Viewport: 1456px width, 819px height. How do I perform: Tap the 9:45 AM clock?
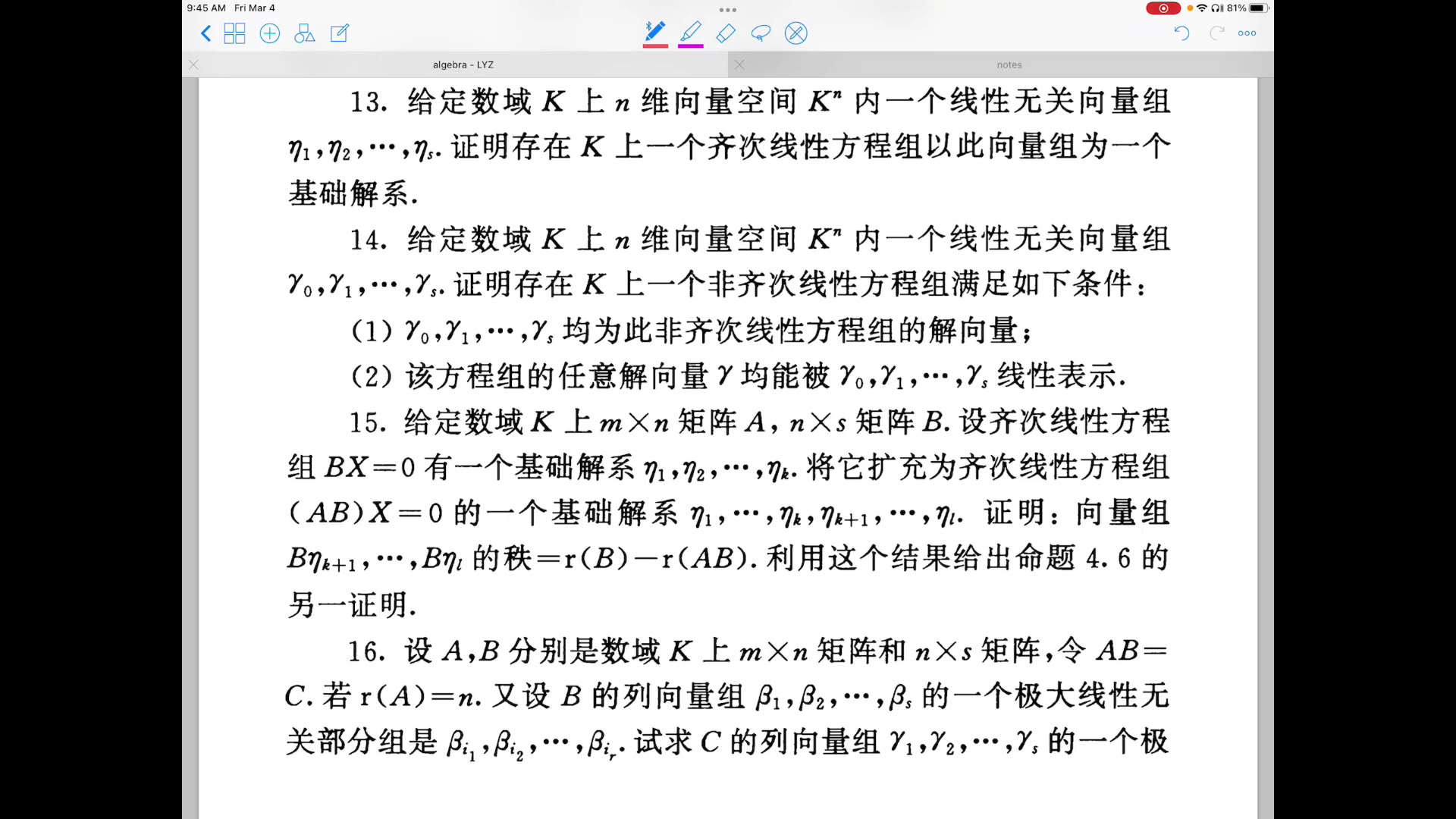(x=206, y=8)
